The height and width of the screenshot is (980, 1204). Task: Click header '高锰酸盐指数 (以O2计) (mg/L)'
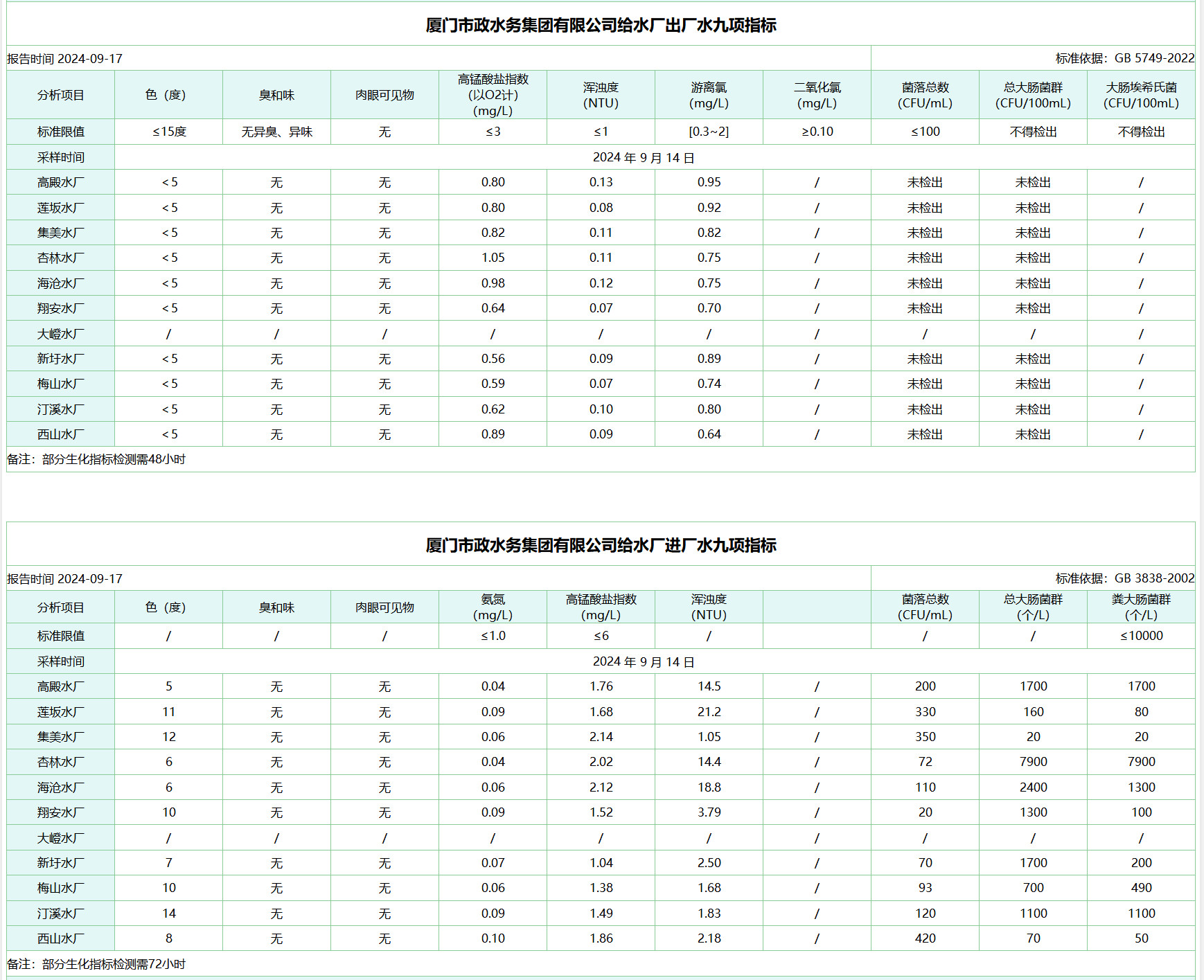pos(493,95)
